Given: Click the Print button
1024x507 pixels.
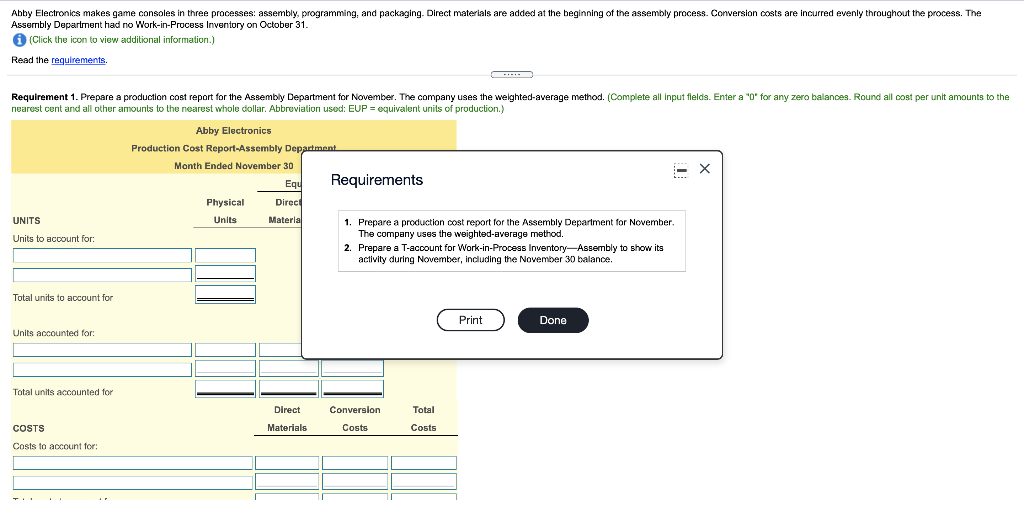Looking at the screenshot, I should tap(470, 320).
